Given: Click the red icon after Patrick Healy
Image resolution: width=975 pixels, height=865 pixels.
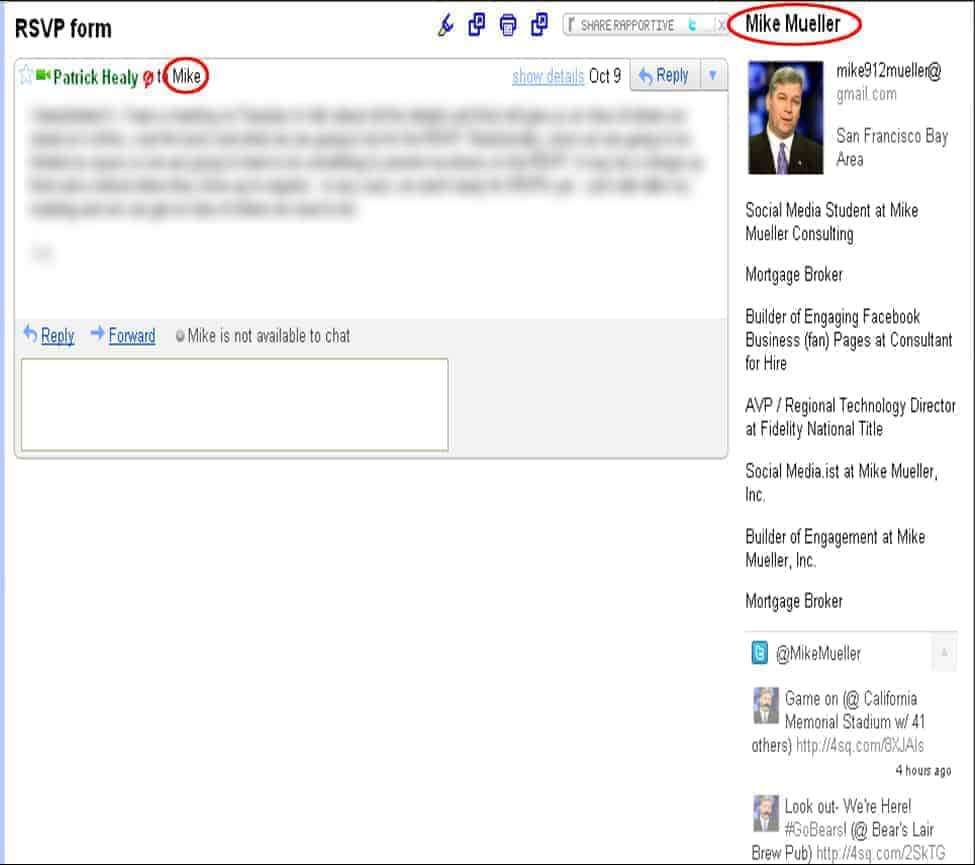Looking at the screenshot, I should click(x=148, y=78).
